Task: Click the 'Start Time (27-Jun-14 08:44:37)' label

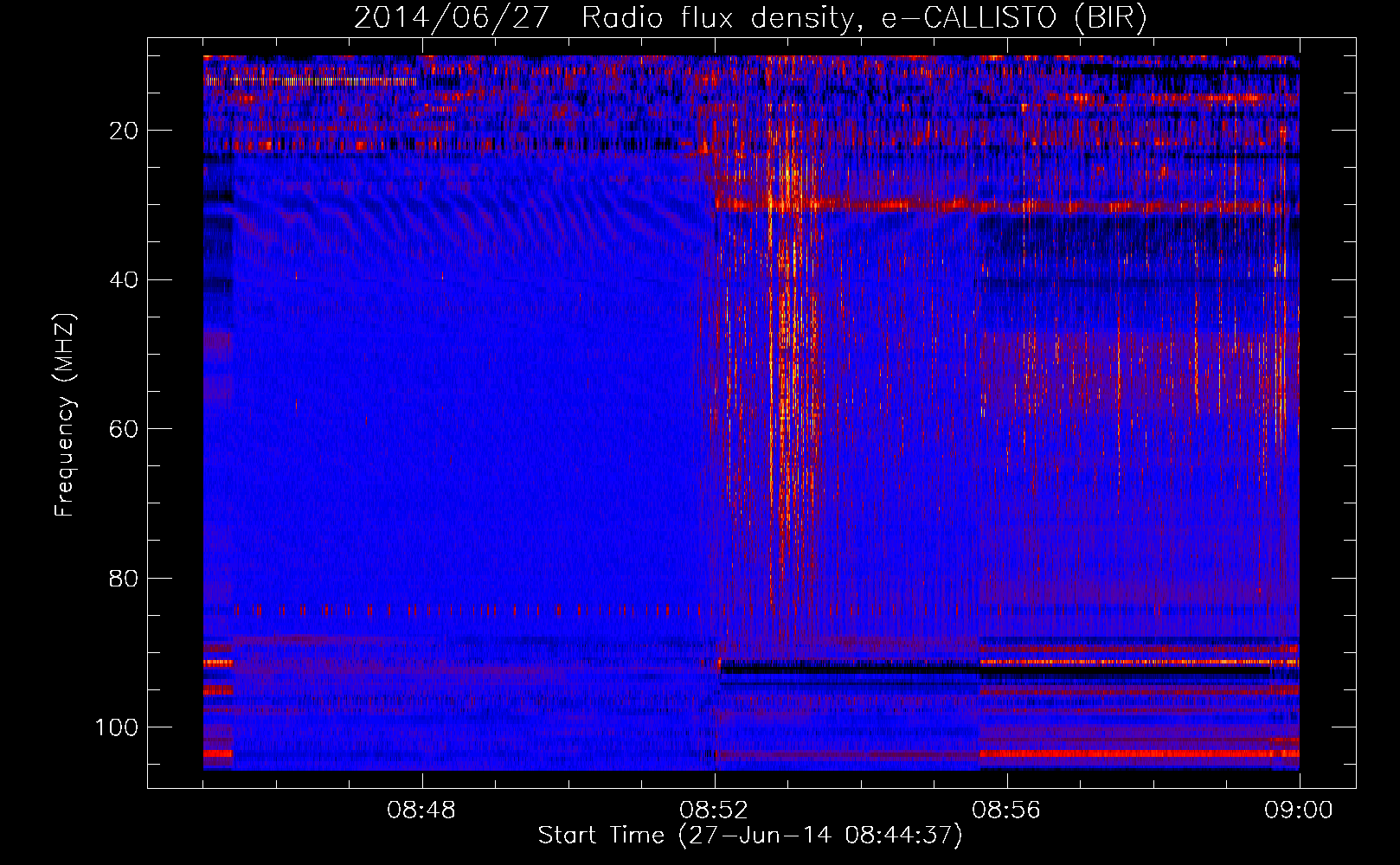Action: pyautogui.click(x=750, y=836)
